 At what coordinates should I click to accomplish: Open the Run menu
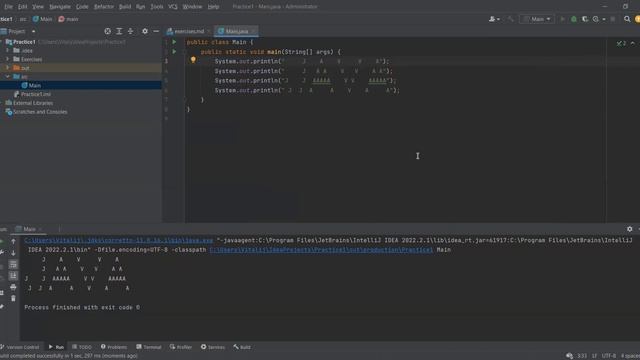click(x=140, y=7)
